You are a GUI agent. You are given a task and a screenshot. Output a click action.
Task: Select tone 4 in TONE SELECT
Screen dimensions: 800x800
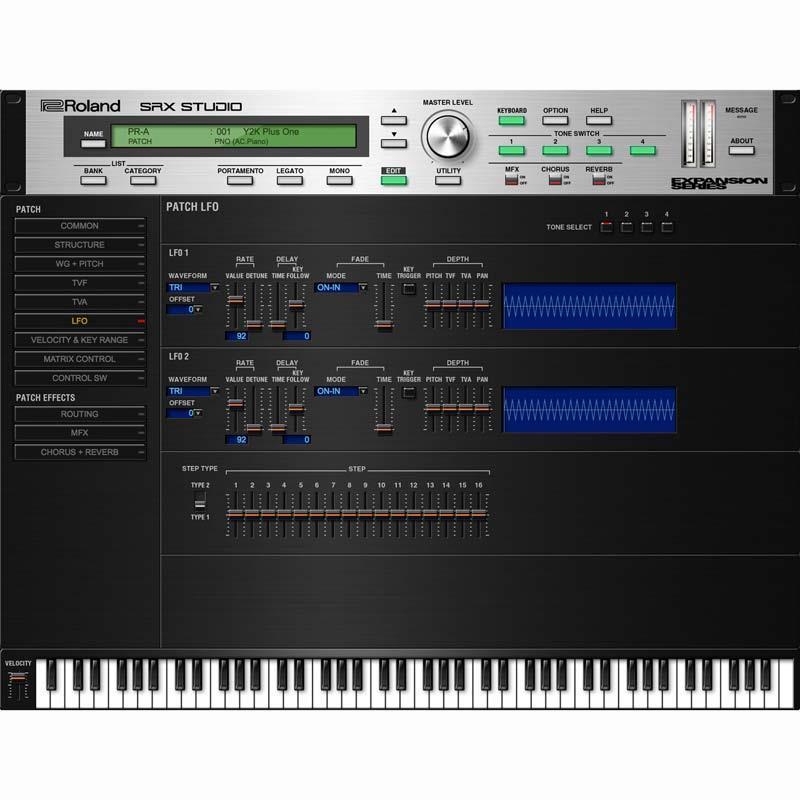click(666, 227)
